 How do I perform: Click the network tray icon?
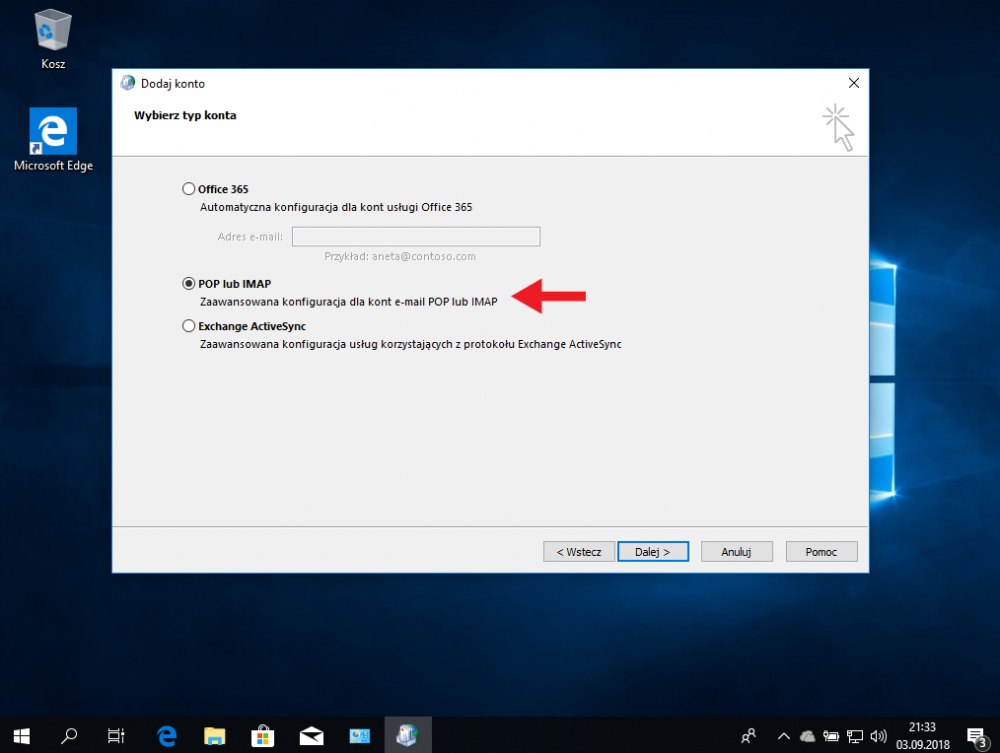855,736
